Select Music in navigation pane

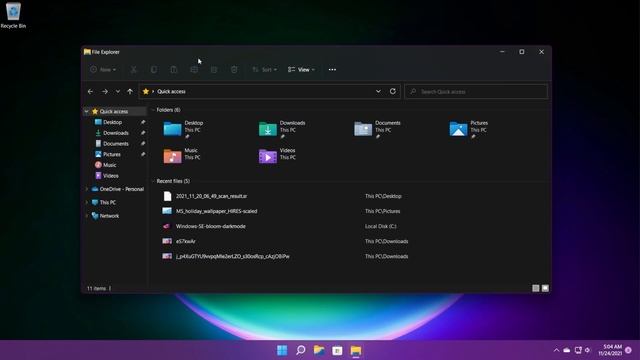[109, 165]
